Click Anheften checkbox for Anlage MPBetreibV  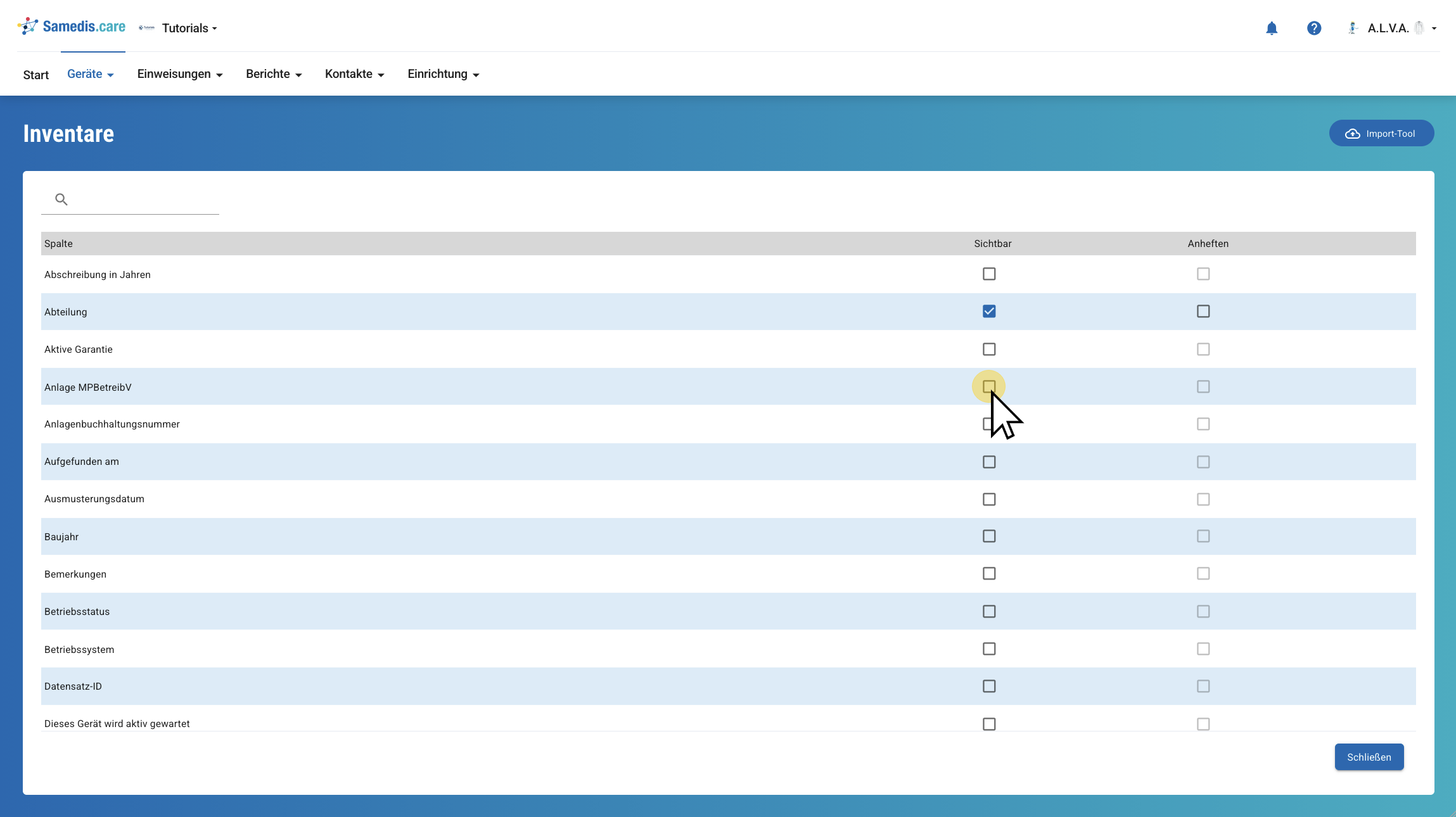[x=1203, y=386]
